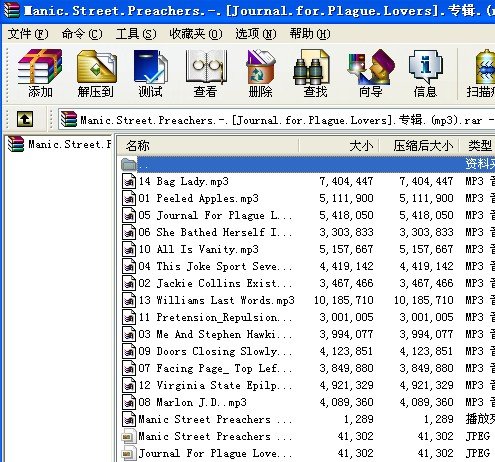Open the 查看 (View) toolbar icon
Image resolution: width=495 pixels, height=462 pixels.
coord(205,73)
